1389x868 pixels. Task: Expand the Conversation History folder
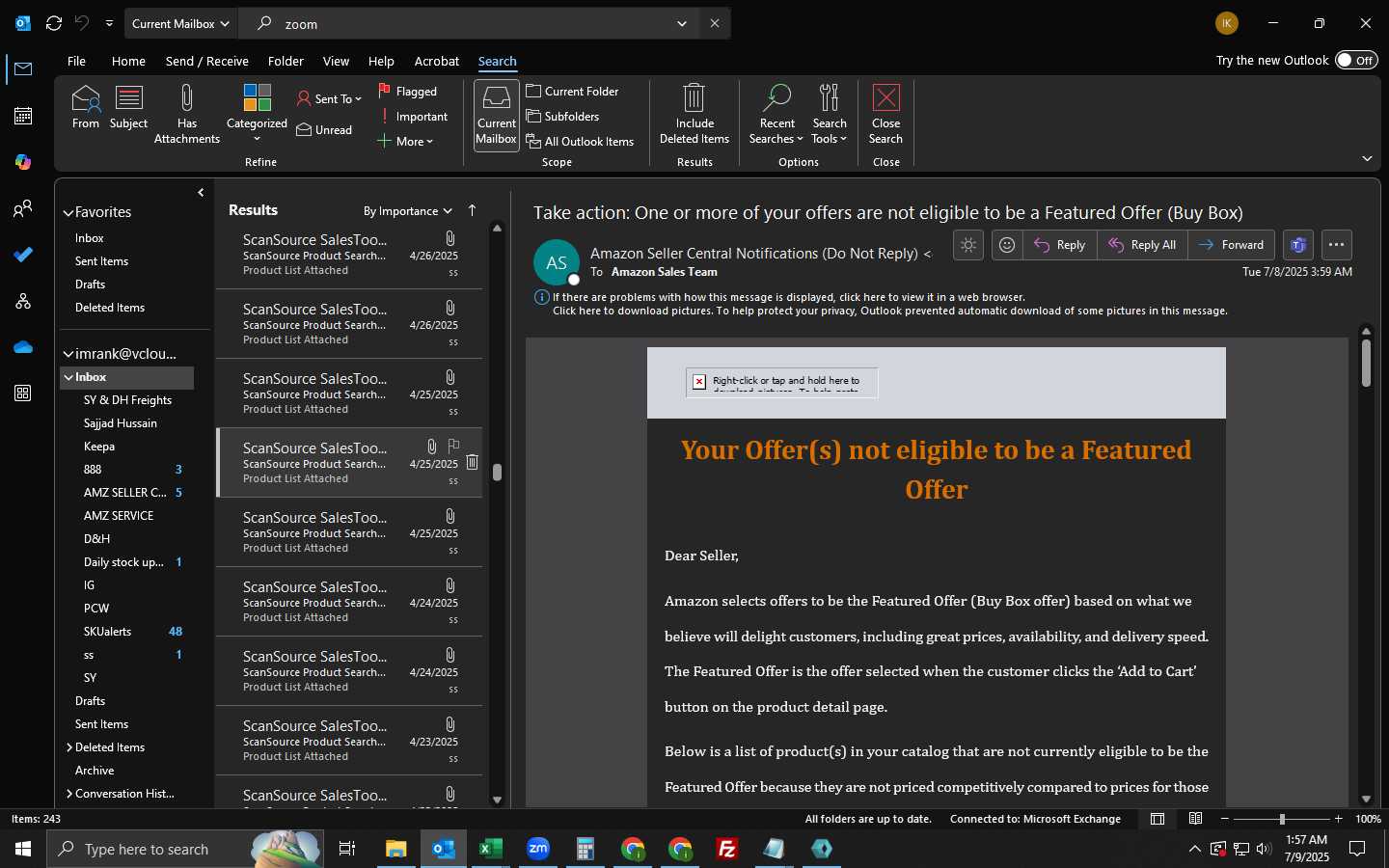(x=69, y=794)
